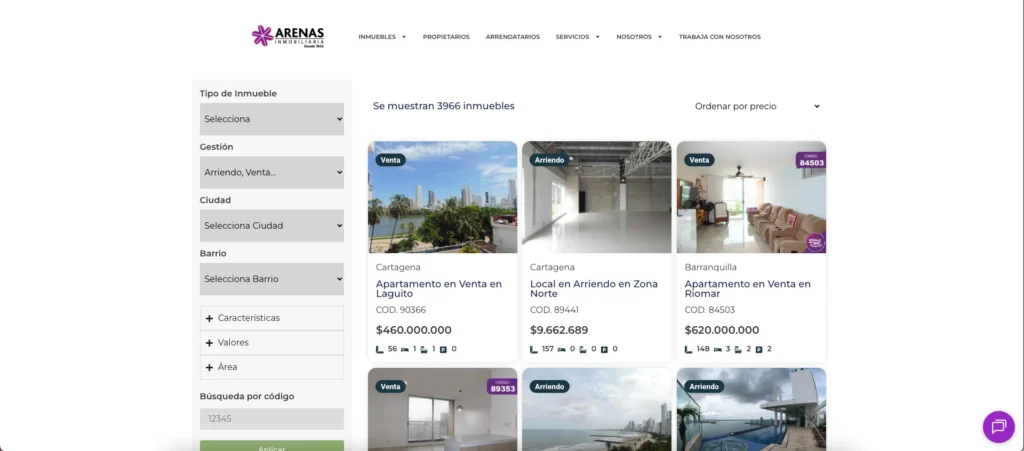Click the plus icon beside Área

(210, 367)
